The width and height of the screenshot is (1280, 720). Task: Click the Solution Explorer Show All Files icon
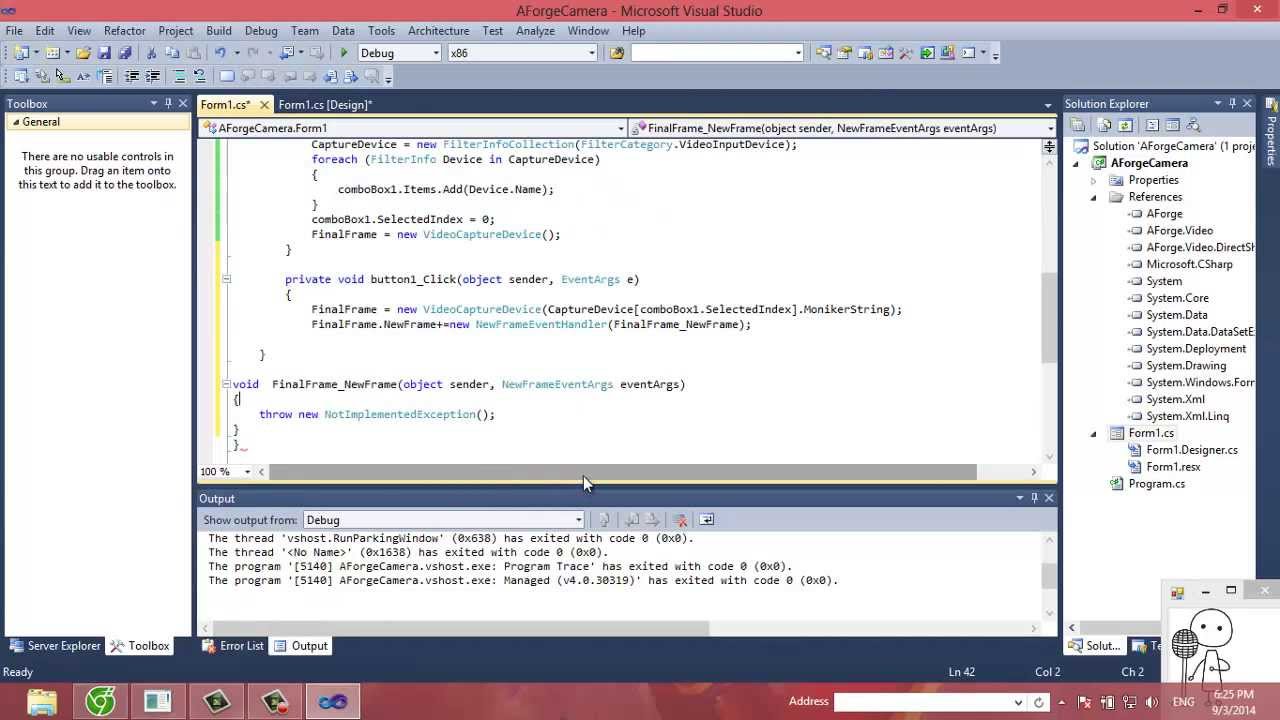pos(1104,125)
